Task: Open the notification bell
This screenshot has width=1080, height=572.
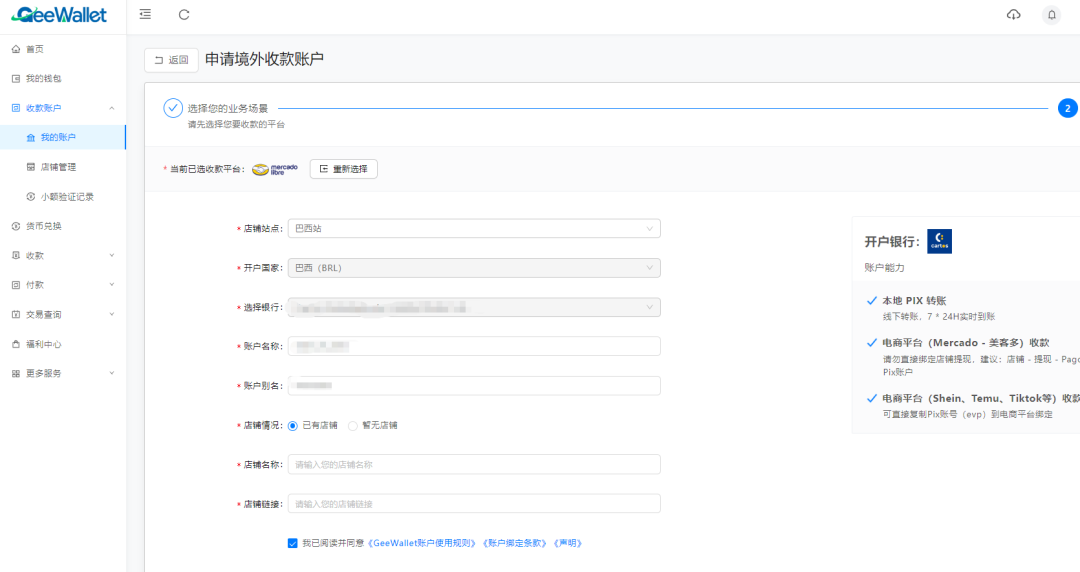Action: (1051, 14)
